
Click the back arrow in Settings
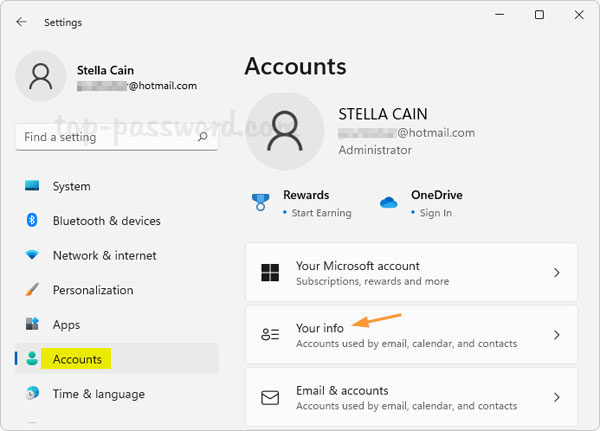21,21
